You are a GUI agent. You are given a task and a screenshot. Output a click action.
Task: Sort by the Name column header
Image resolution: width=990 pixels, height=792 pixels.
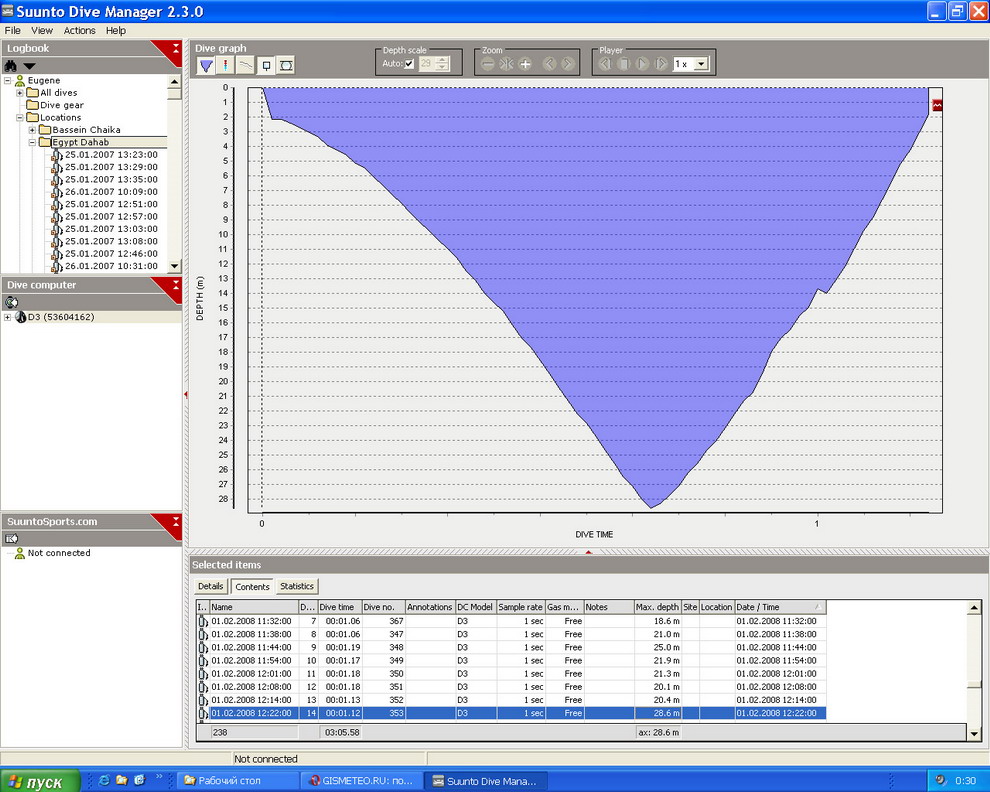coord(253,607)
